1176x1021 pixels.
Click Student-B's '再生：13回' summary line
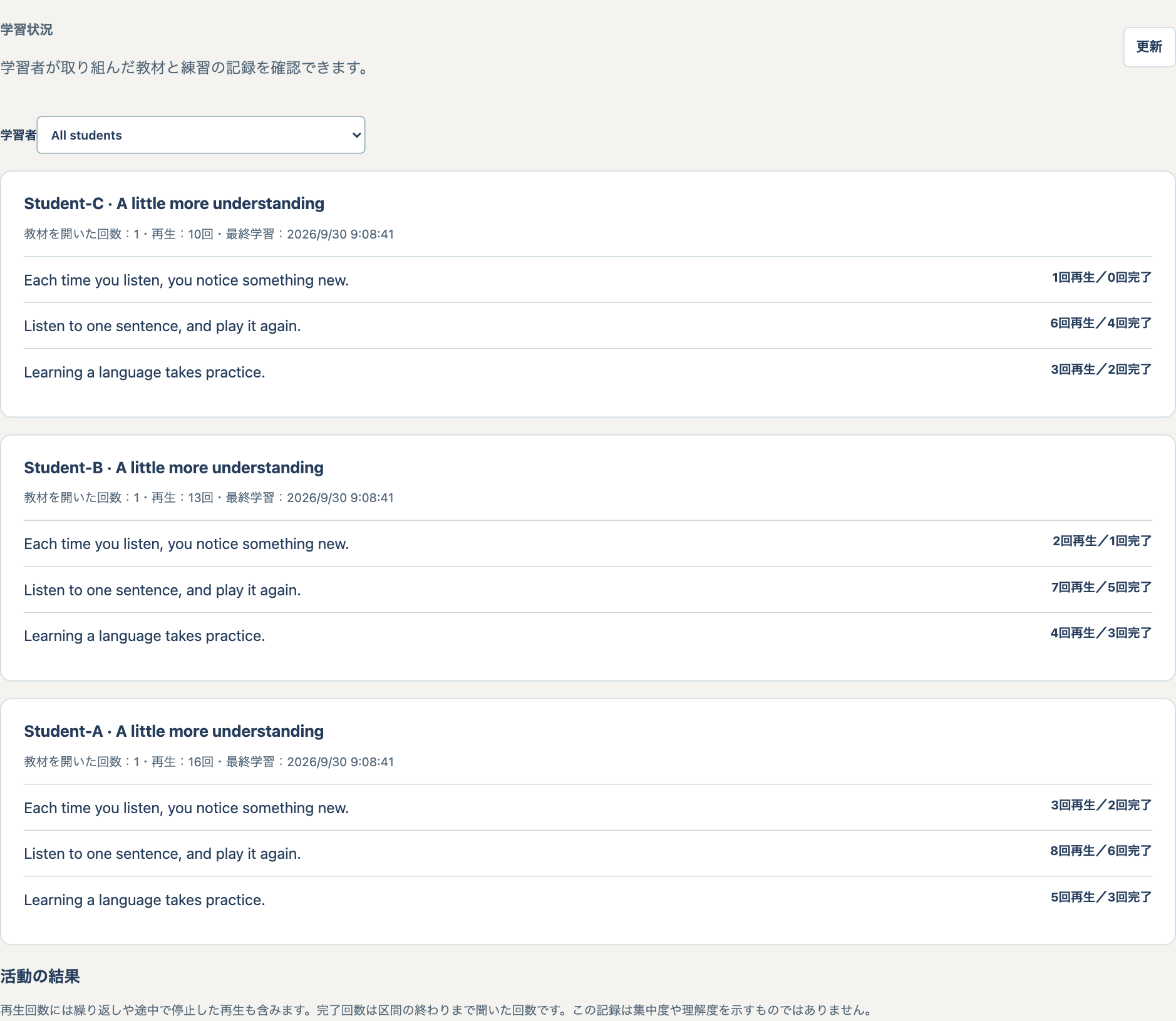(x=209, y=498)
